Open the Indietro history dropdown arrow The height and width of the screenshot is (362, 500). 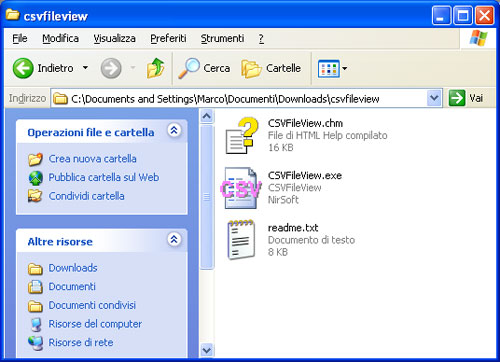click(85, 68)
